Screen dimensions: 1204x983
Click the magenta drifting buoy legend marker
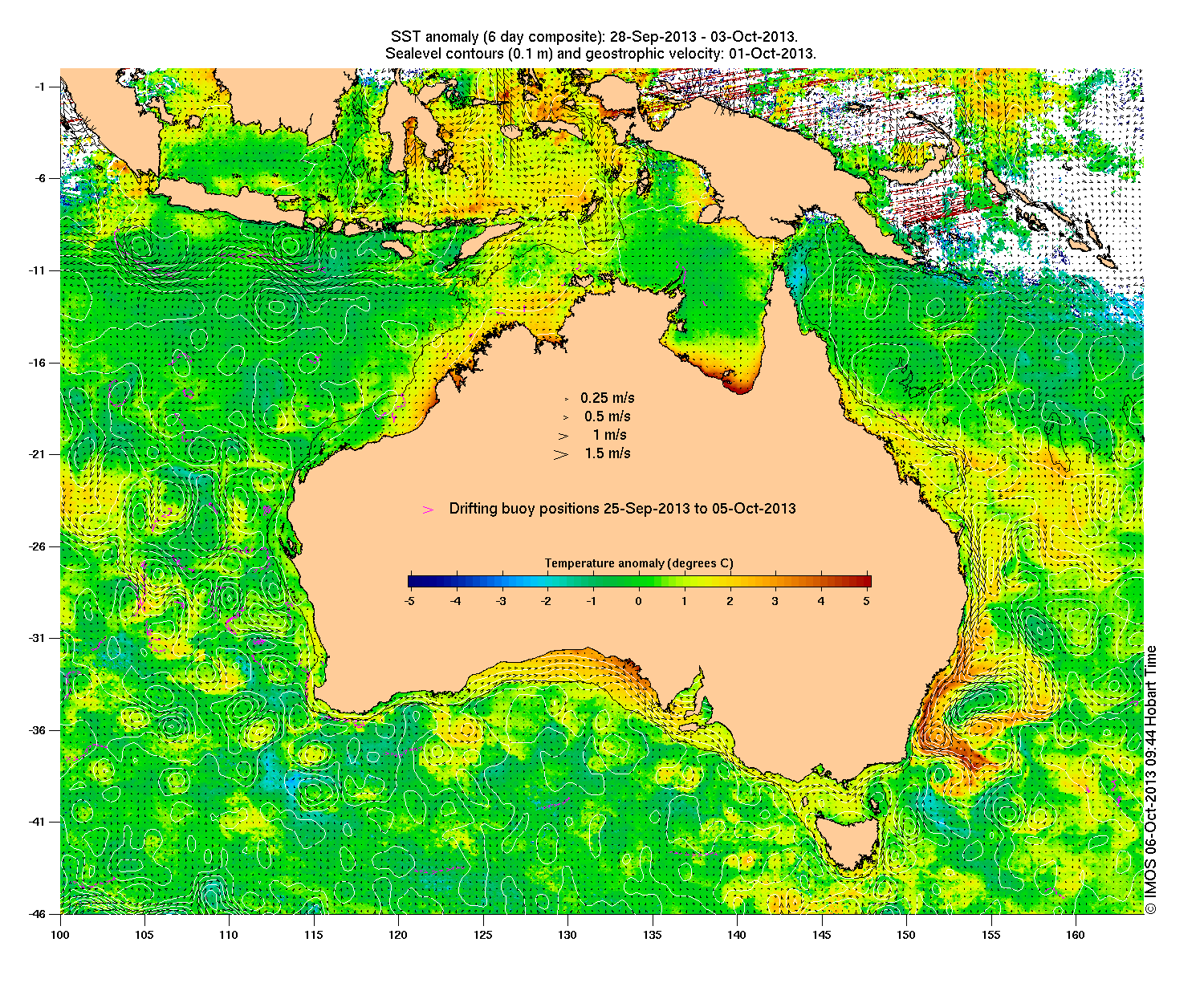(x=429, y=510)
